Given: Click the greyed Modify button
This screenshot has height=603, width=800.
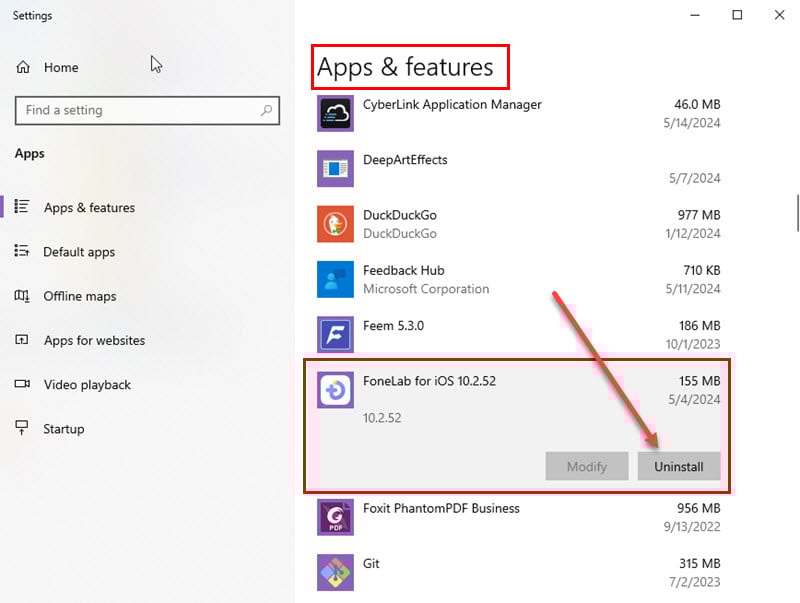Looking at the screenshot, I should click(587, 466).
